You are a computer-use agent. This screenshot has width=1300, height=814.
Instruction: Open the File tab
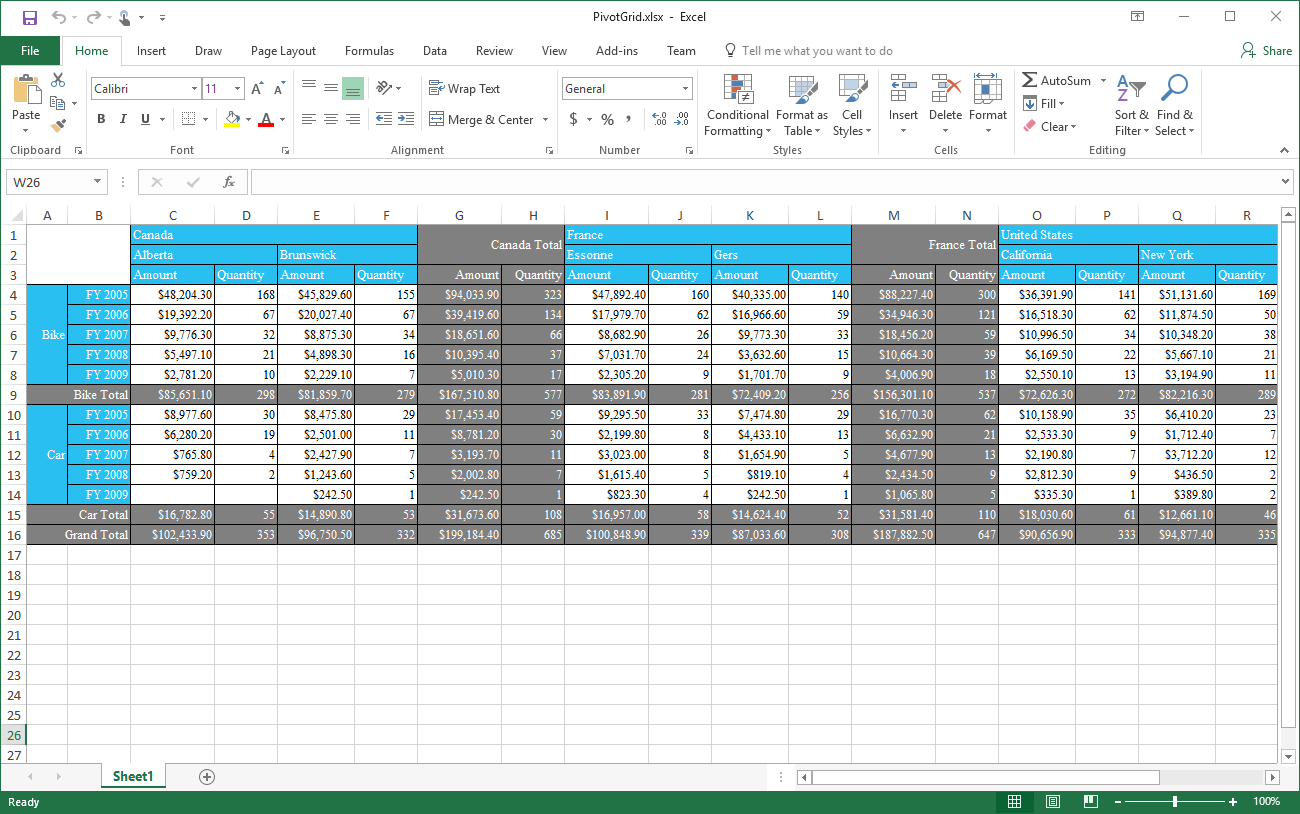click(30, 51)
